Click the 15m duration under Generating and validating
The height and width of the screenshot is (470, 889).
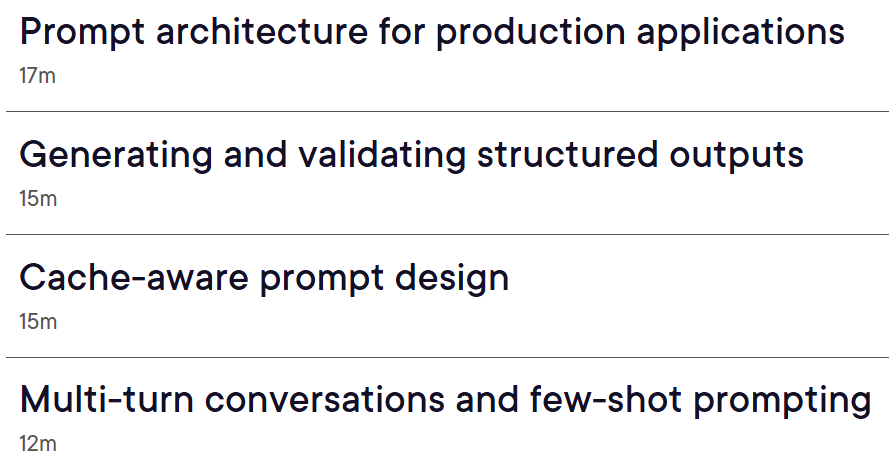tap(38, 198)
